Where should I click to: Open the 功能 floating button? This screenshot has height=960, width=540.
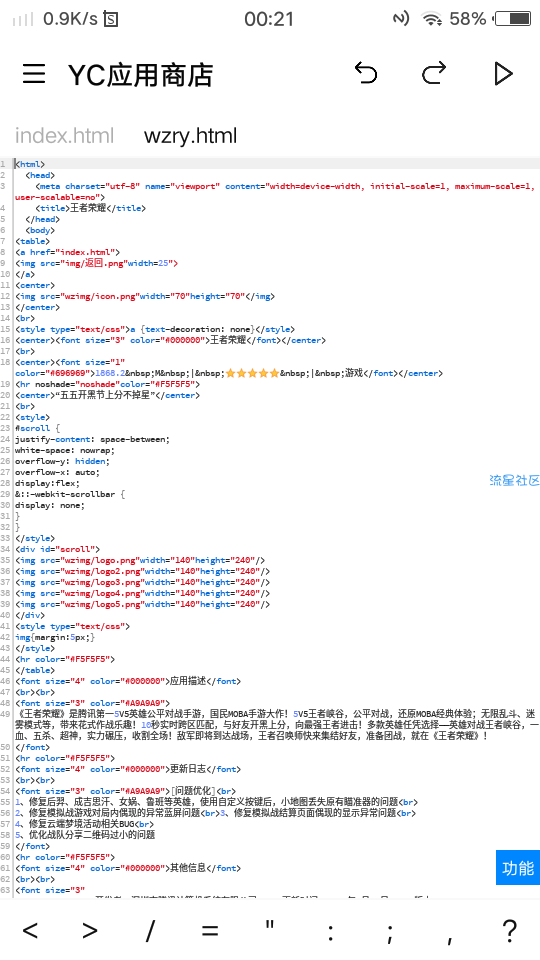pos(518,868)
